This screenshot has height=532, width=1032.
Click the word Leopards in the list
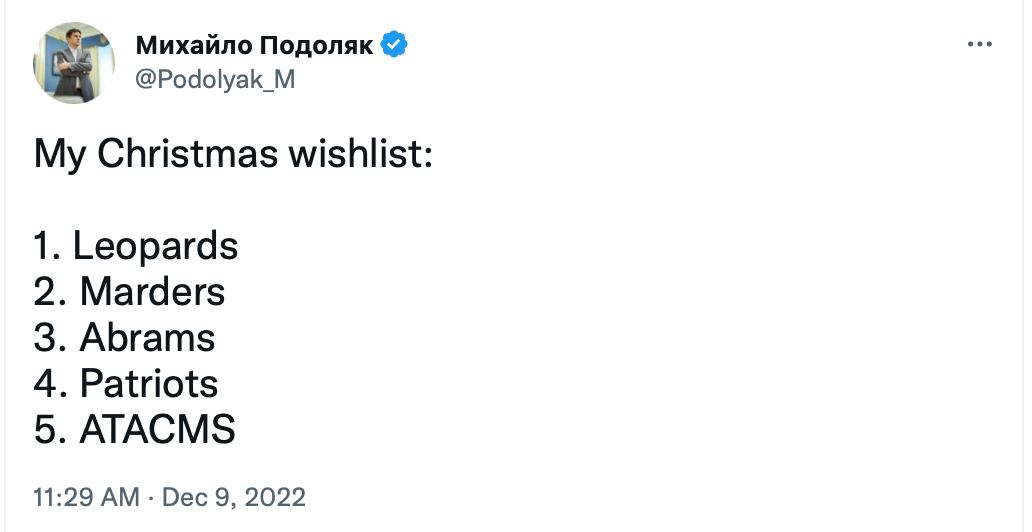click(155, 246)
